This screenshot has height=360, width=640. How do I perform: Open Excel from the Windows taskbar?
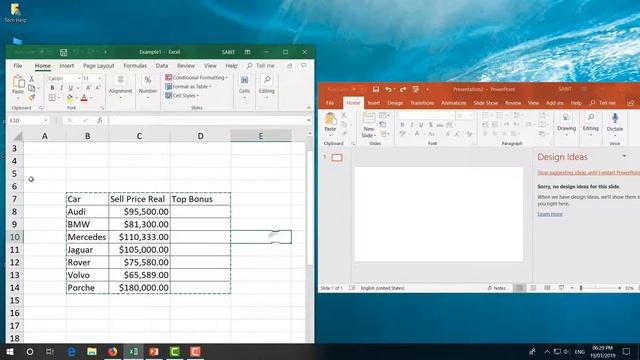pos(133,351)
